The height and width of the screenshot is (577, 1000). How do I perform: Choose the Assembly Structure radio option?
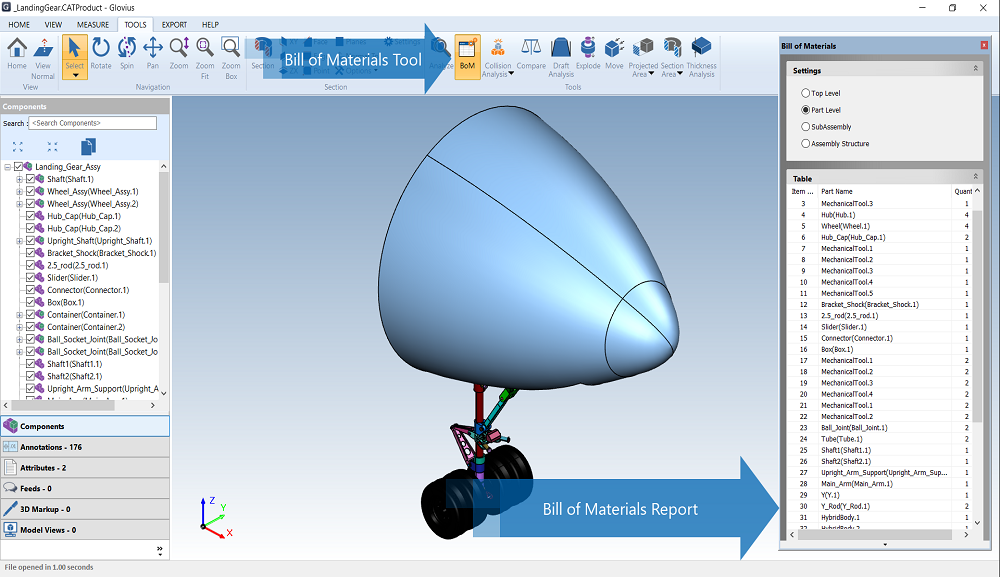point(805,143)
